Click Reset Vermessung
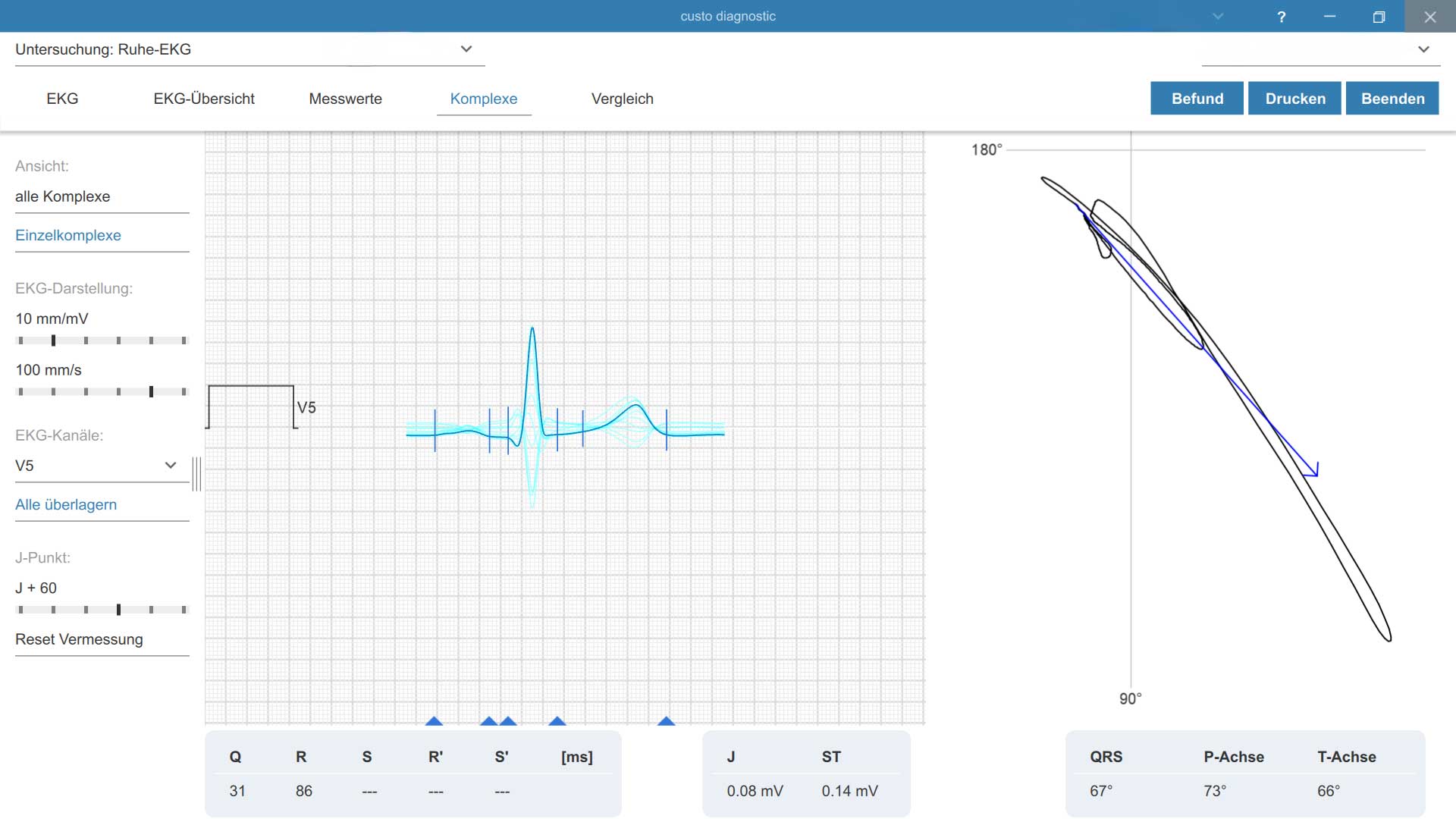 pyautogui.click(x=102, y=640)
